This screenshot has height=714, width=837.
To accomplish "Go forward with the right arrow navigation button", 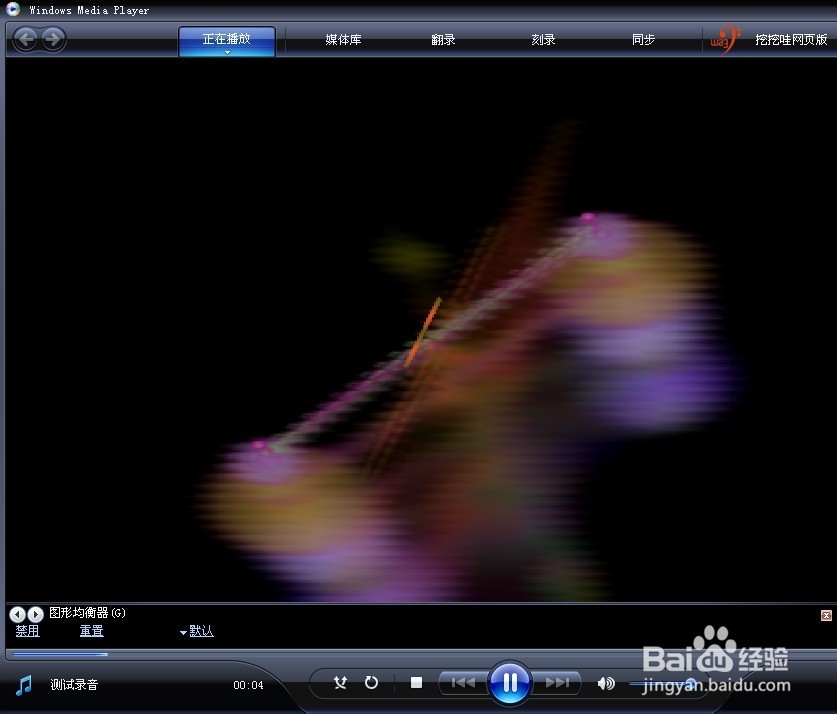I will [x=53, y=39].
